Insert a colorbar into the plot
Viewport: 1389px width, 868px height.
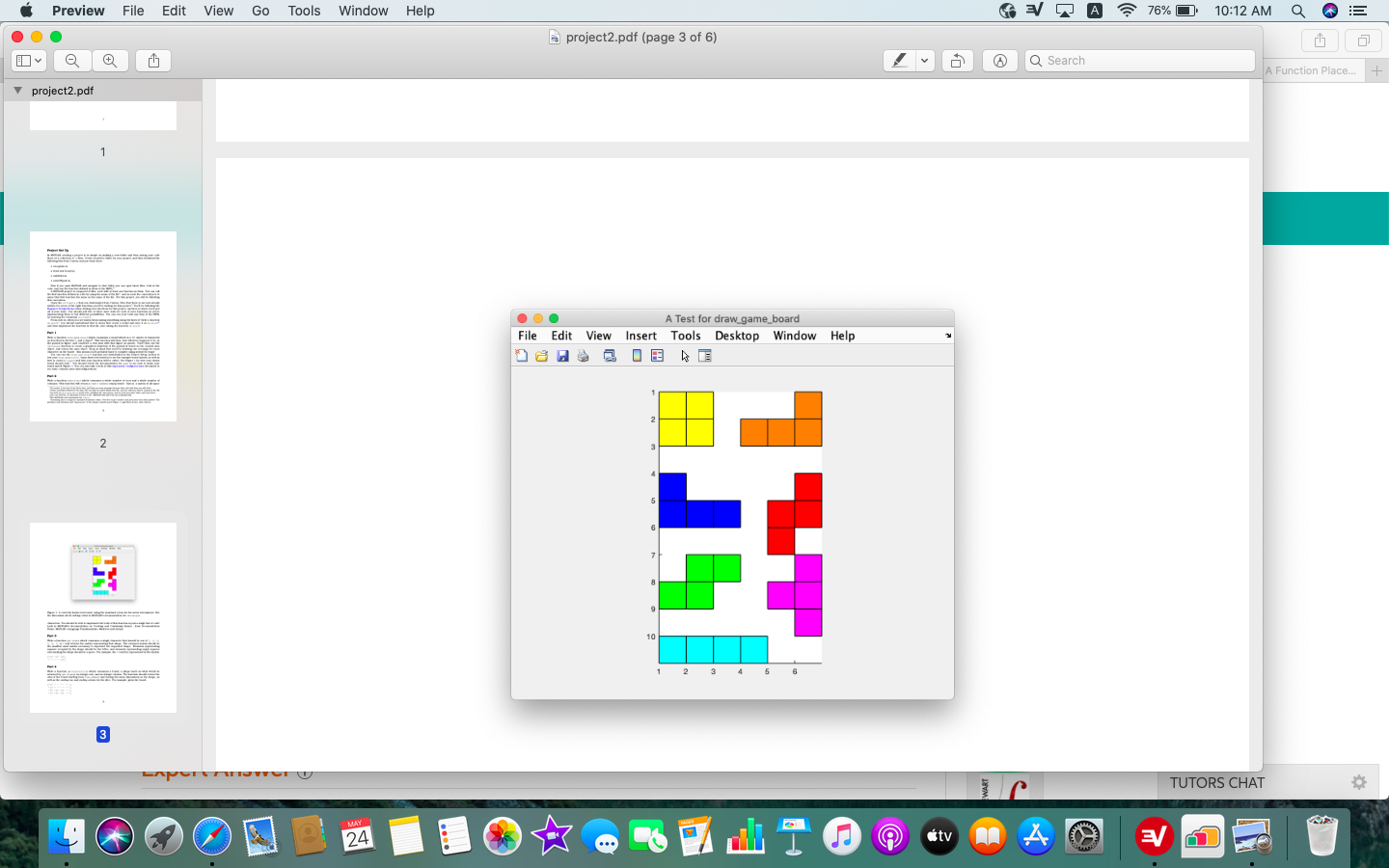tap(636, 356)
